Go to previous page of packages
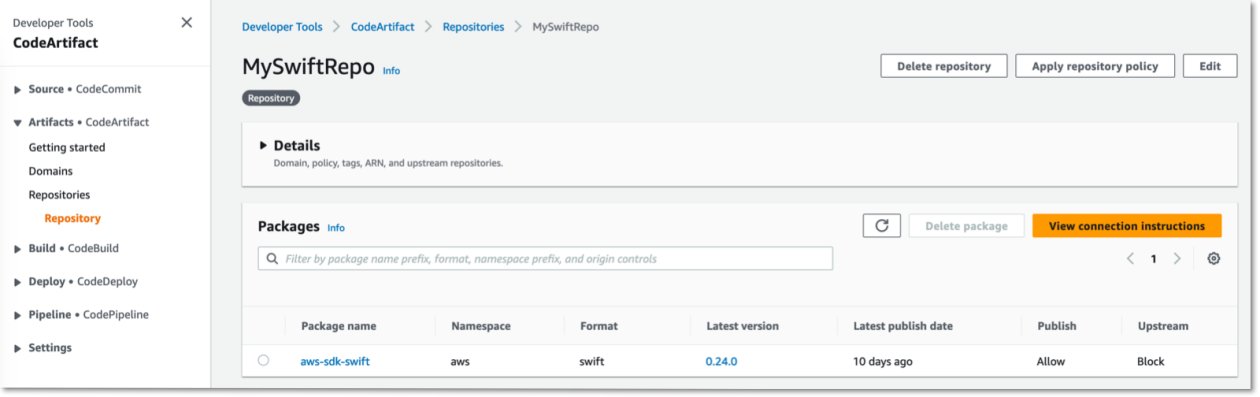This screenshot has height=397, width=1260. click(x=1130, y=258)
